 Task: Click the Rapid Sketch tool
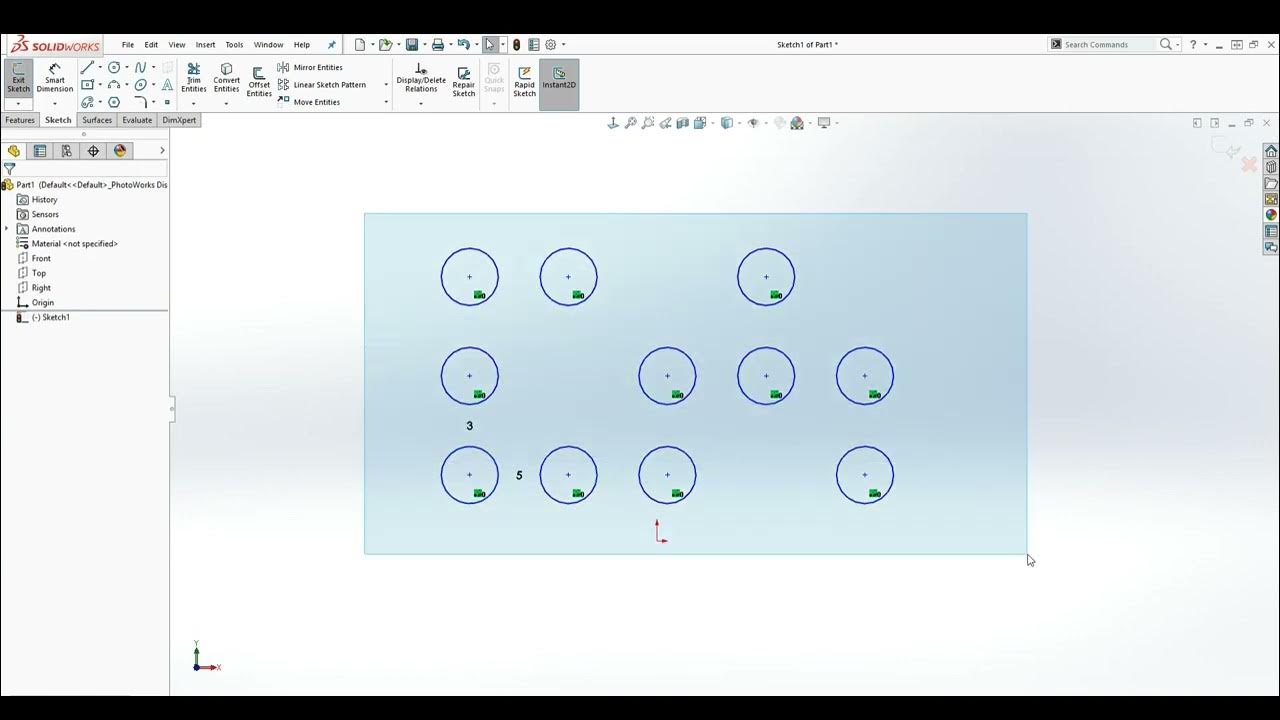point(525,81)
